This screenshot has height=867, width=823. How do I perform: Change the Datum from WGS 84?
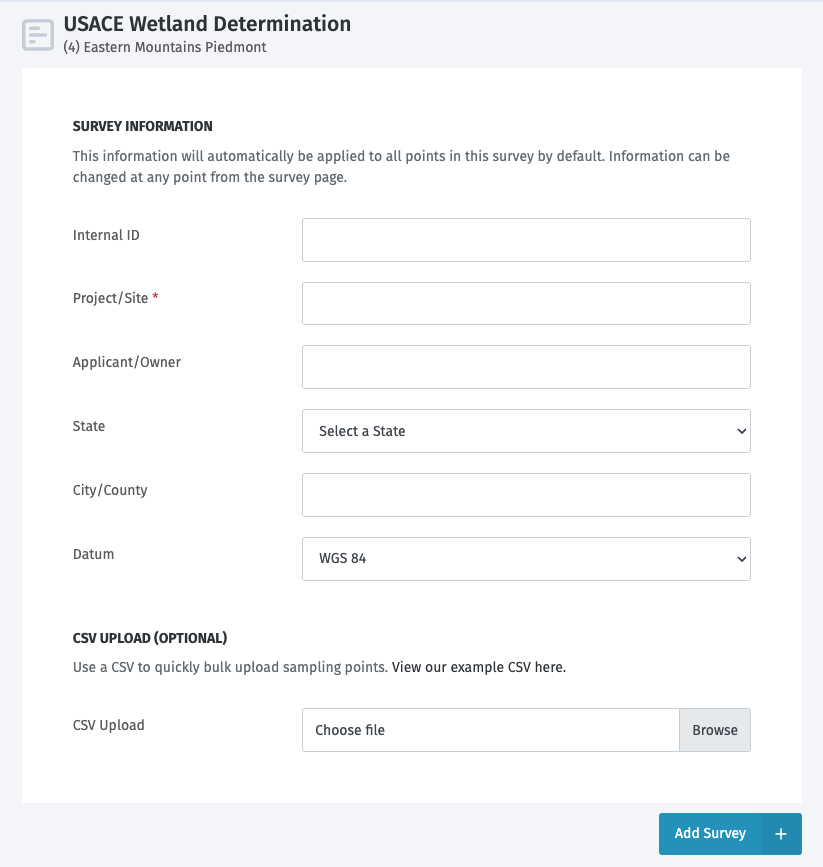click(526, 559)
